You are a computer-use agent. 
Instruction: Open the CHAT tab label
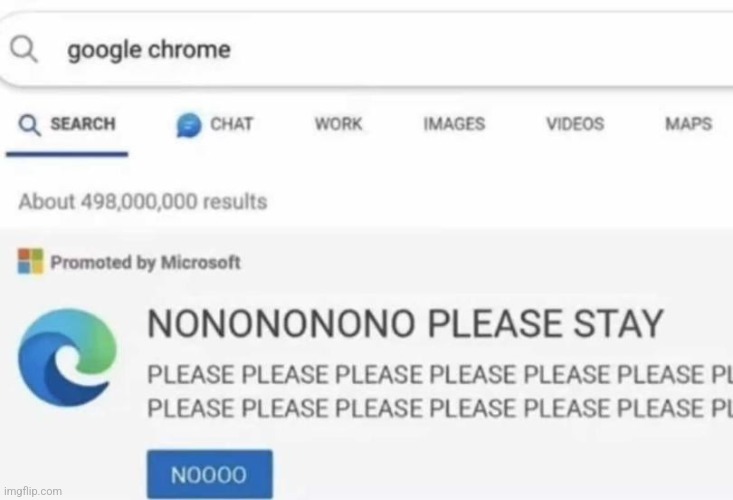[231, 124]
